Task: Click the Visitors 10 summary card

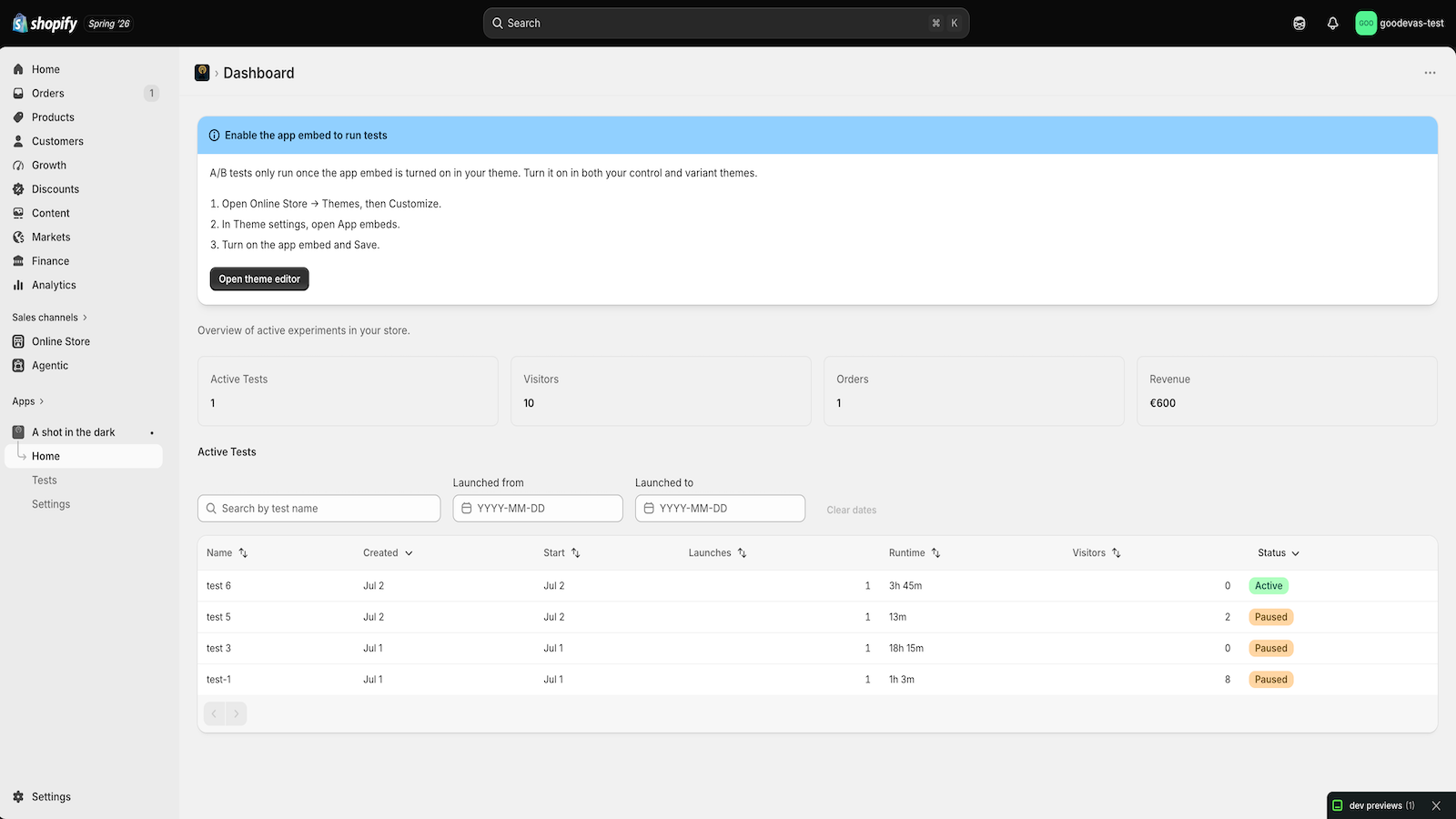Action: [x=661, y=391]
